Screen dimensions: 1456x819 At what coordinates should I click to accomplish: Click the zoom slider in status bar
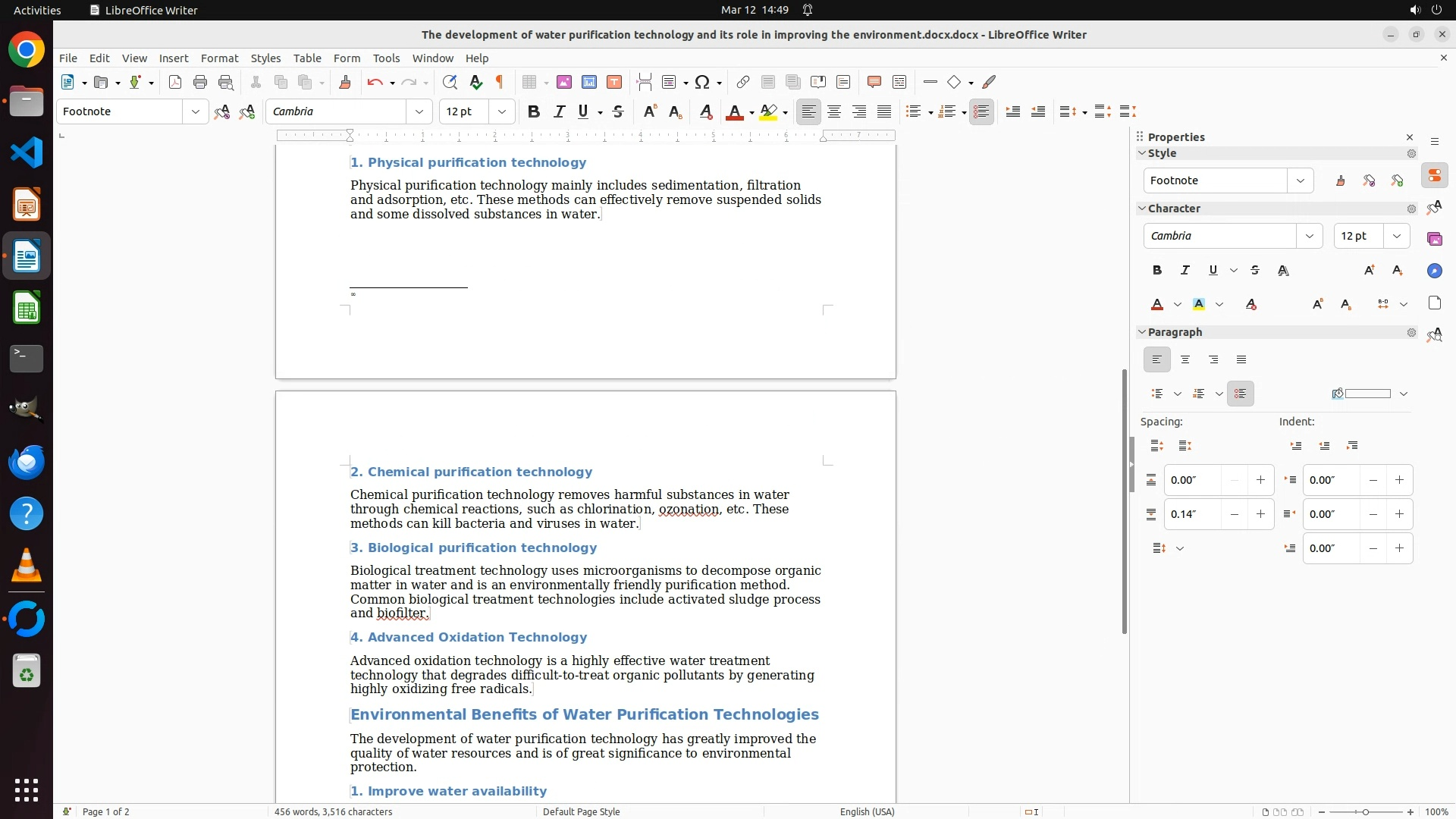(1366, 812)
